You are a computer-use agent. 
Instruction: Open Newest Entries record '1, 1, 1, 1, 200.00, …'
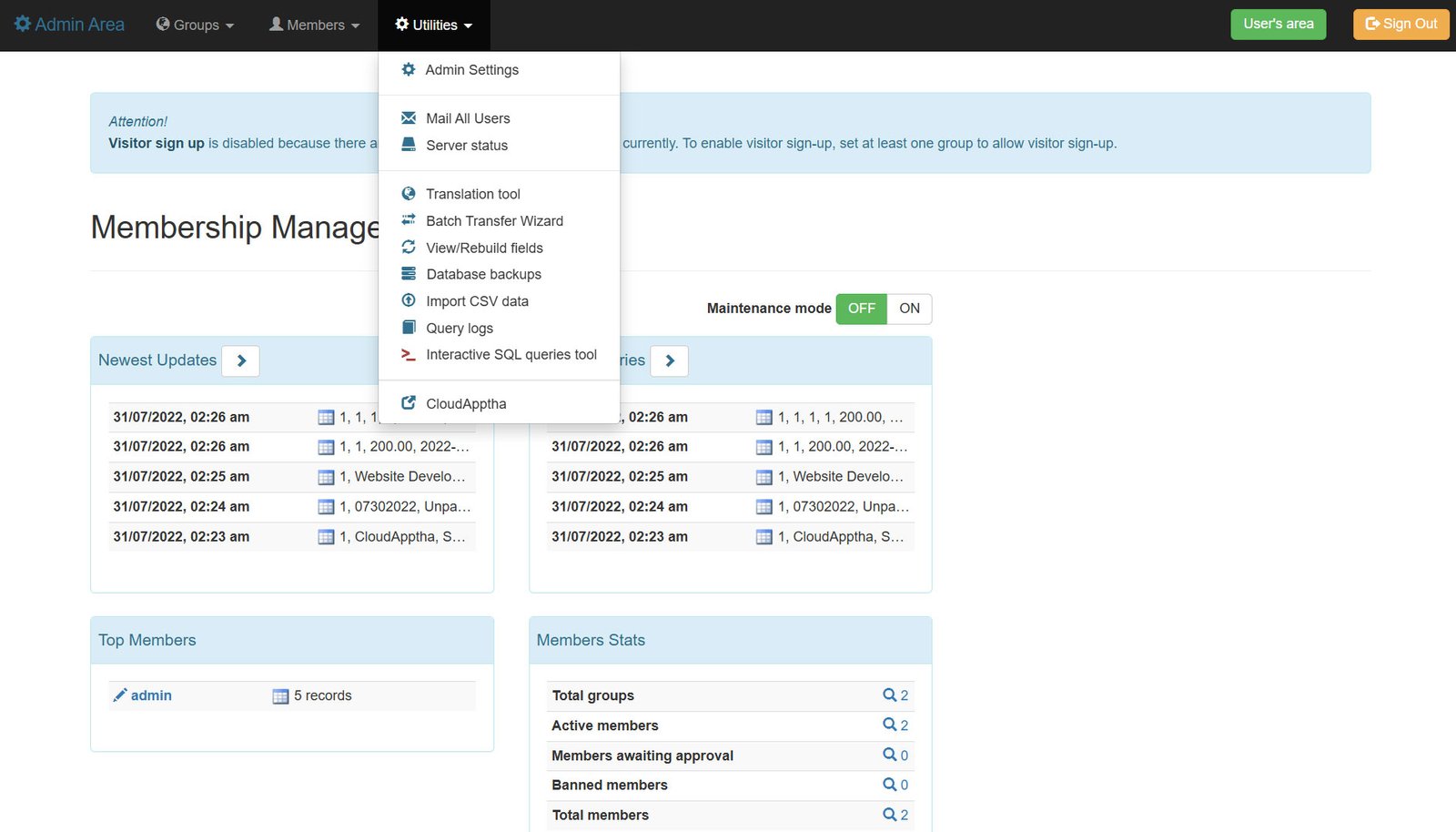click(840, 417)
